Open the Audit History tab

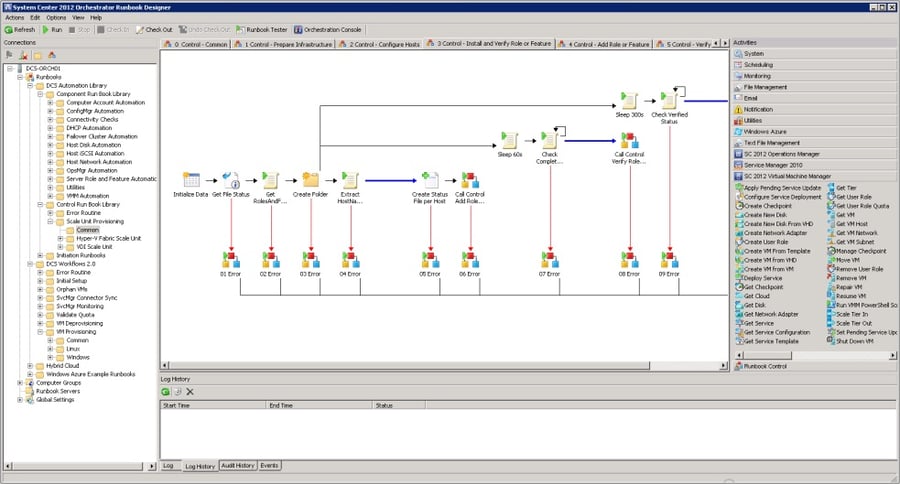coord(238,466)
